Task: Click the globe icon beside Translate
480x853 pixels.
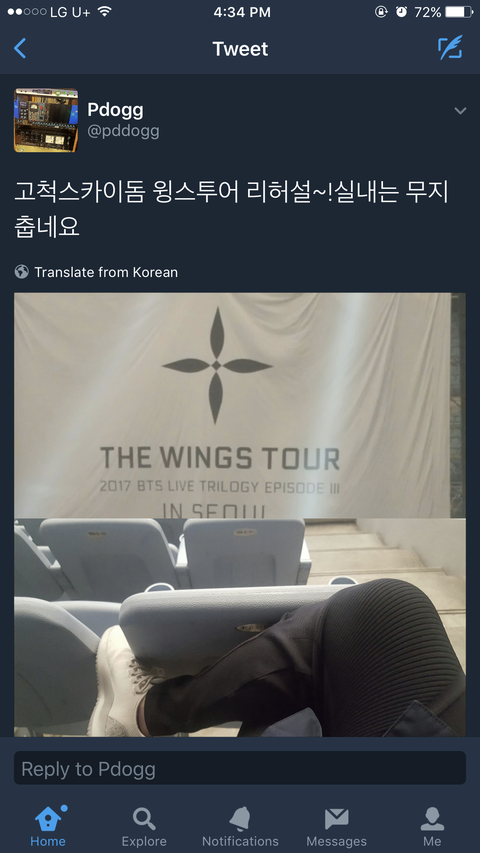Action: click(x=22, y=271)
